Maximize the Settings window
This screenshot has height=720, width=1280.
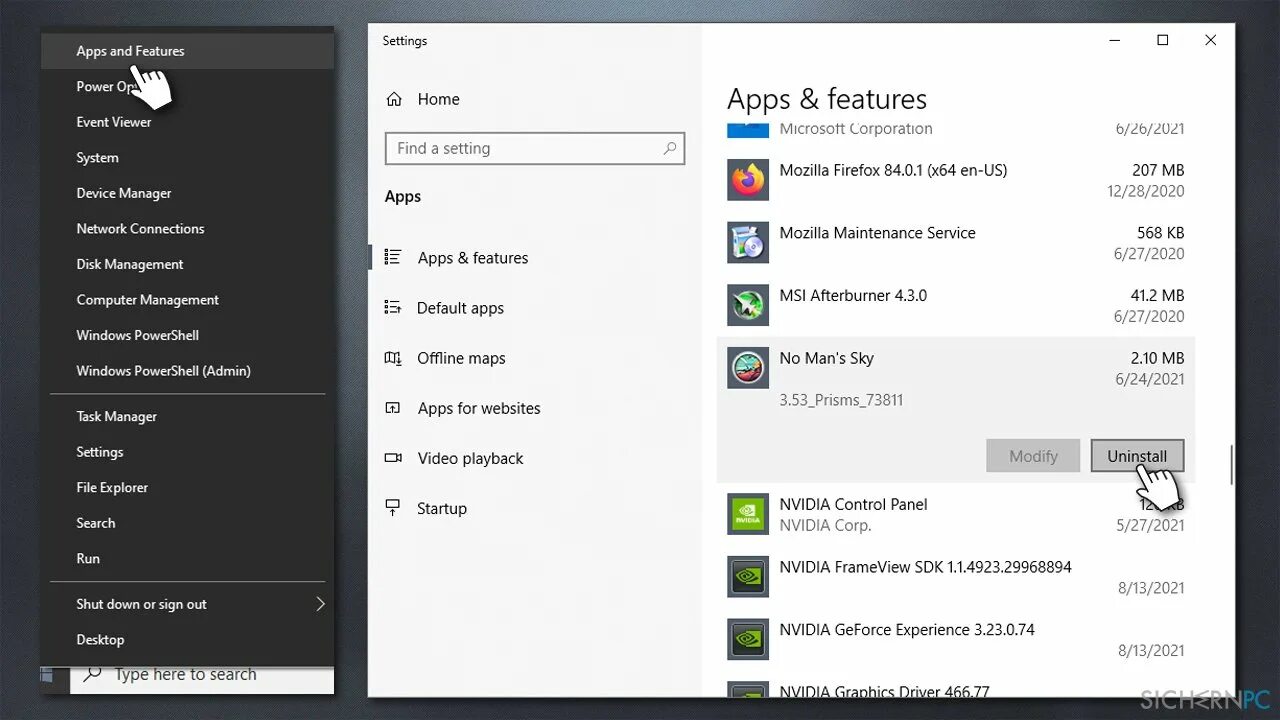coord(1162,40)
